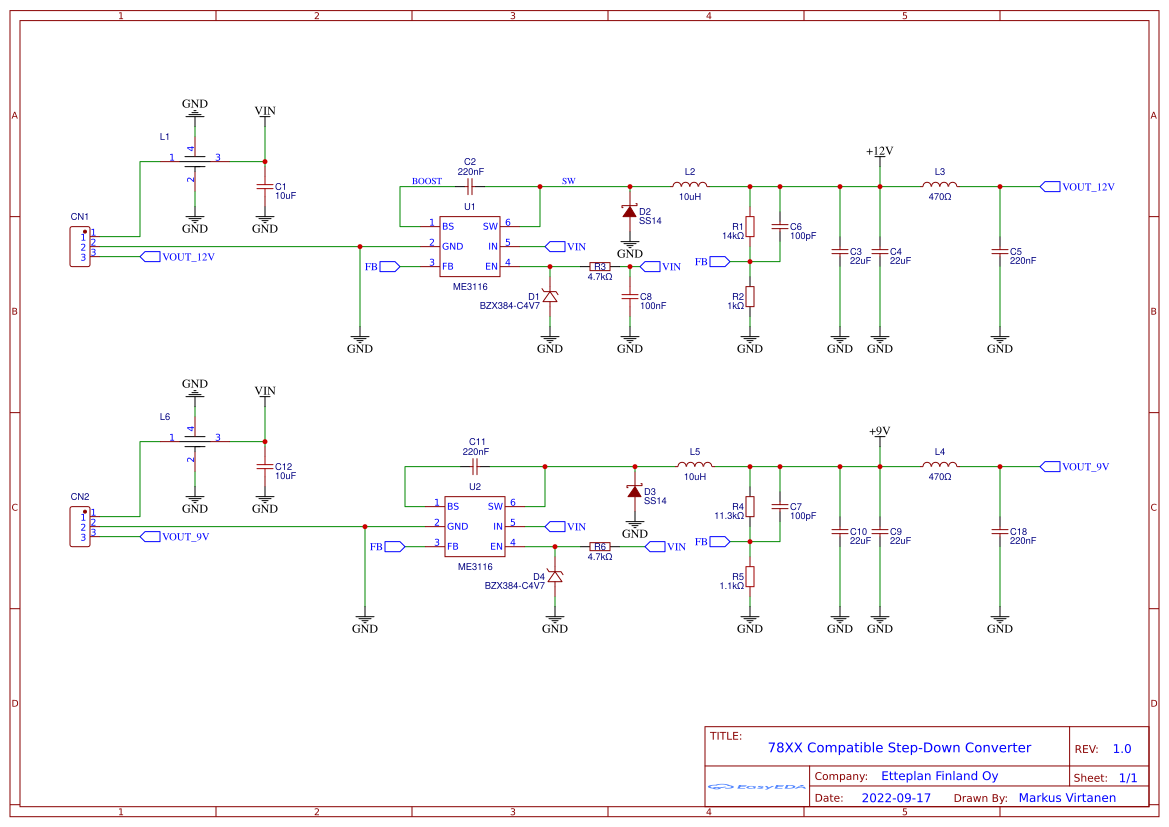Screen dimensions: 1169x827
Task: Click the title text 78XX Compatible Step-Down Converter
Action: click(899, 747)
